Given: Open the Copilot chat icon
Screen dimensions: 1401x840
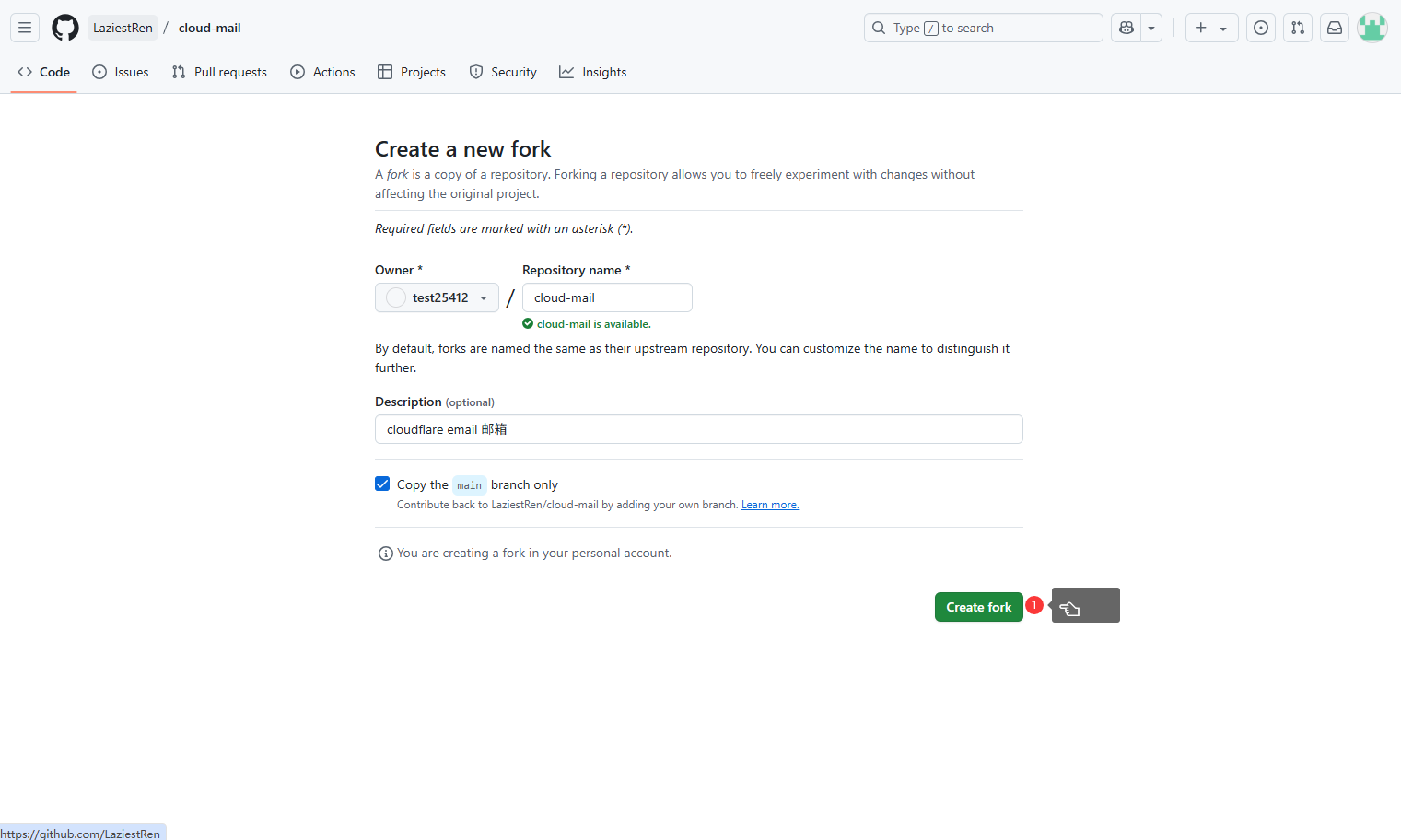Looking at the screenshot, I should click(1126, 28).
